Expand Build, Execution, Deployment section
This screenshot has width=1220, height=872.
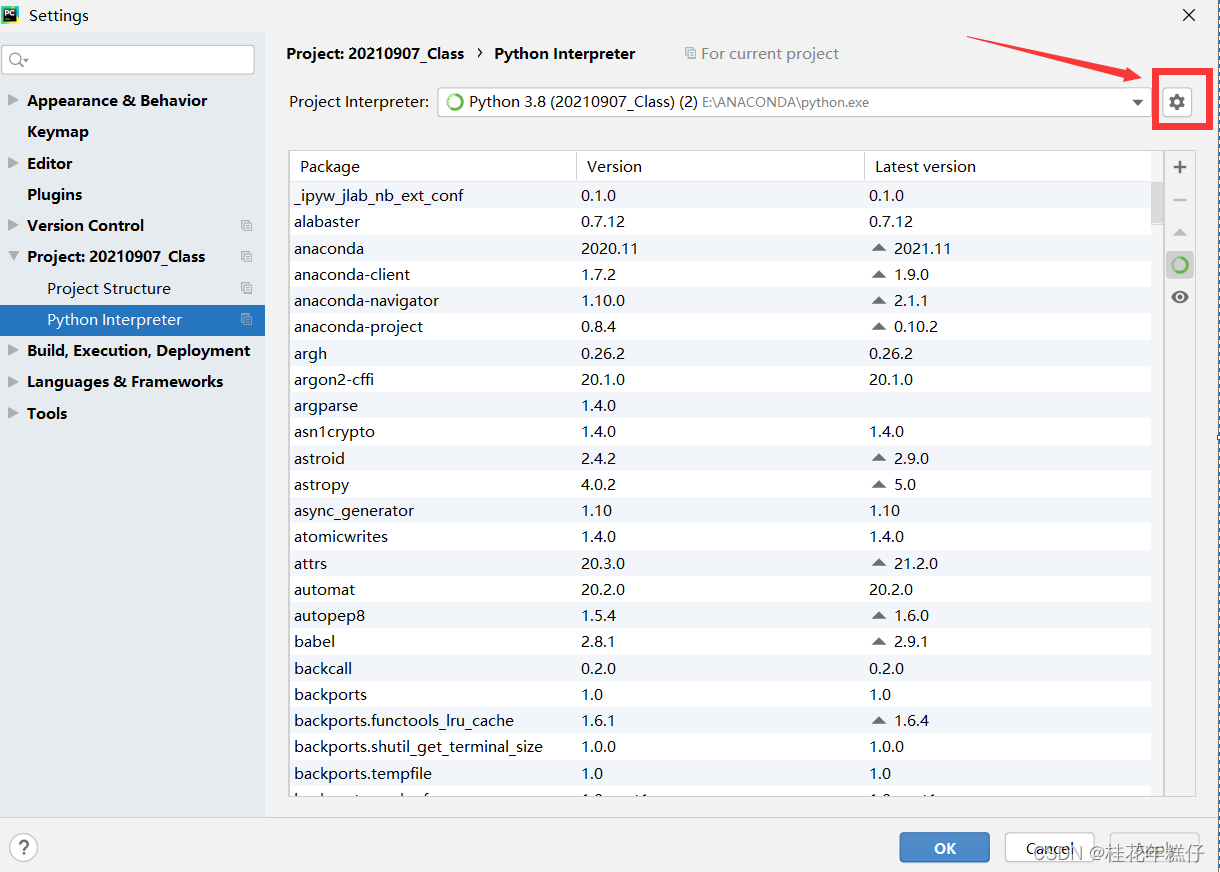pos(13,350)
